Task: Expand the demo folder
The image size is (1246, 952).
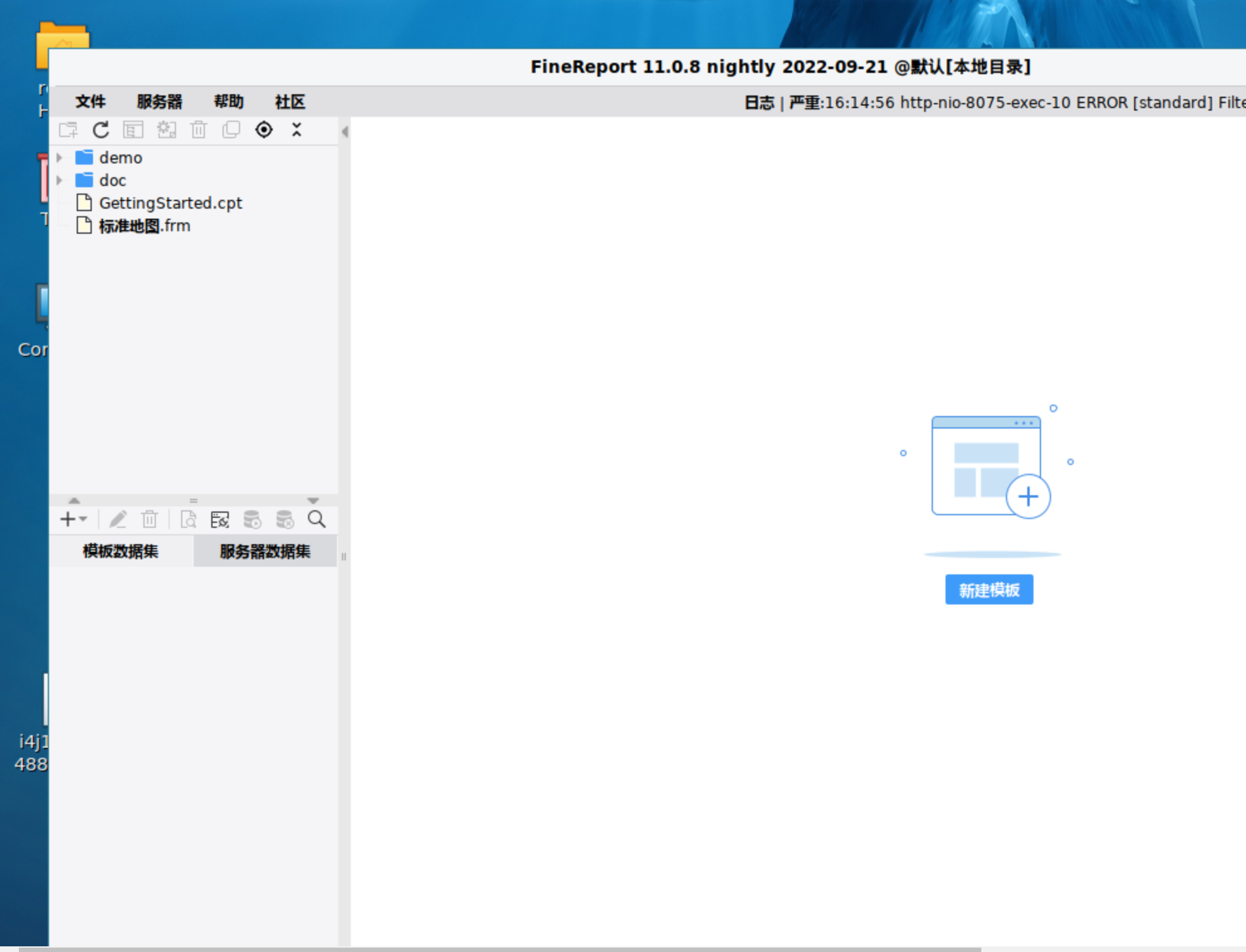Action: click(60, 158)
